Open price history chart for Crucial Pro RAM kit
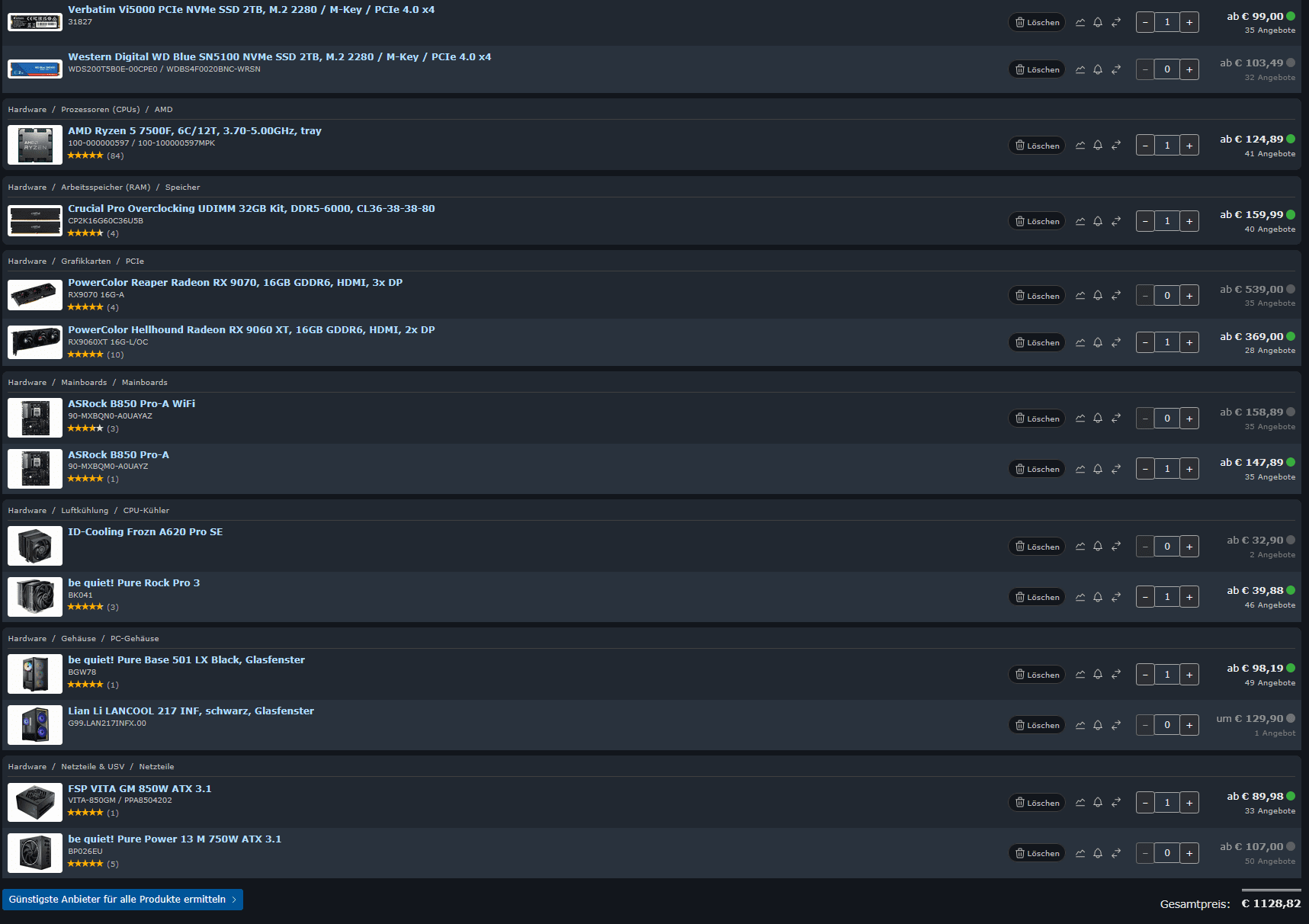Viewport: 1309px width, 924px height. point(1080,221)
